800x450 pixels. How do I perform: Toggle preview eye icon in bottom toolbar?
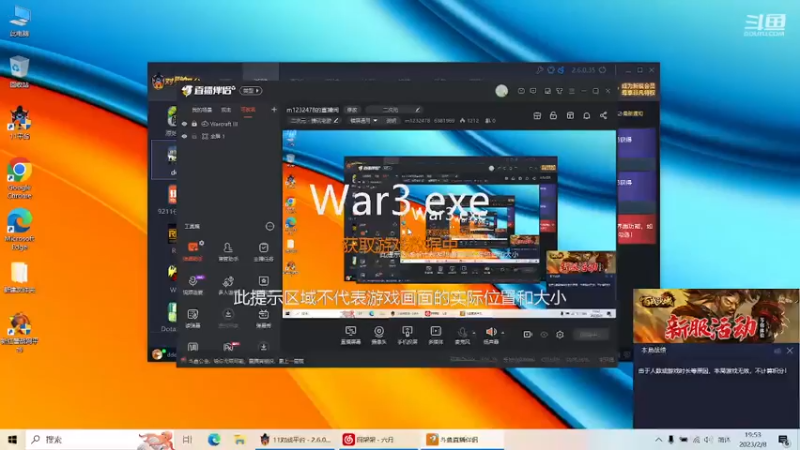click(544, 335)
